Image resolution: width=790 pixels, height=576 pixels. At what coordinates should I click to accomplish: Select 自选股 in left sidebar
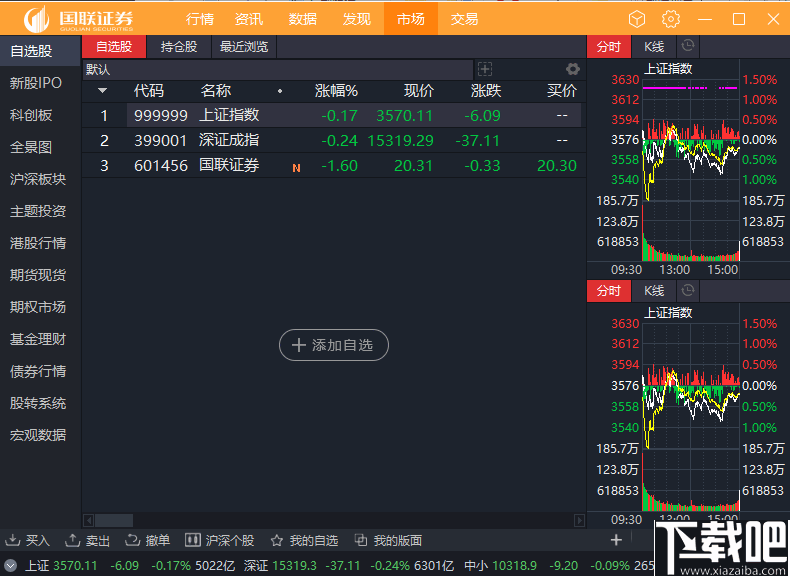(x=40, y=51)
